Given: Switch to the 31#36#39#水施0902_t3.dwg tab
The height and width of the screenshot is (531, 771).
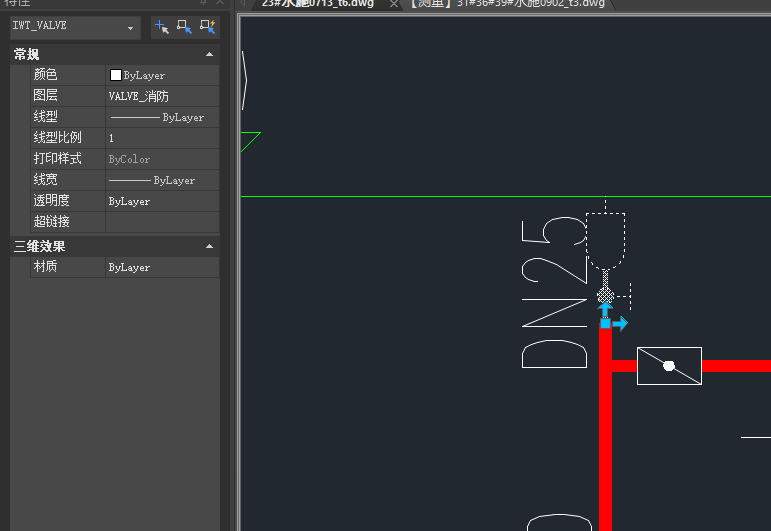Looking at the screenshot, I should pyautogui.click(x=507, y=4).
